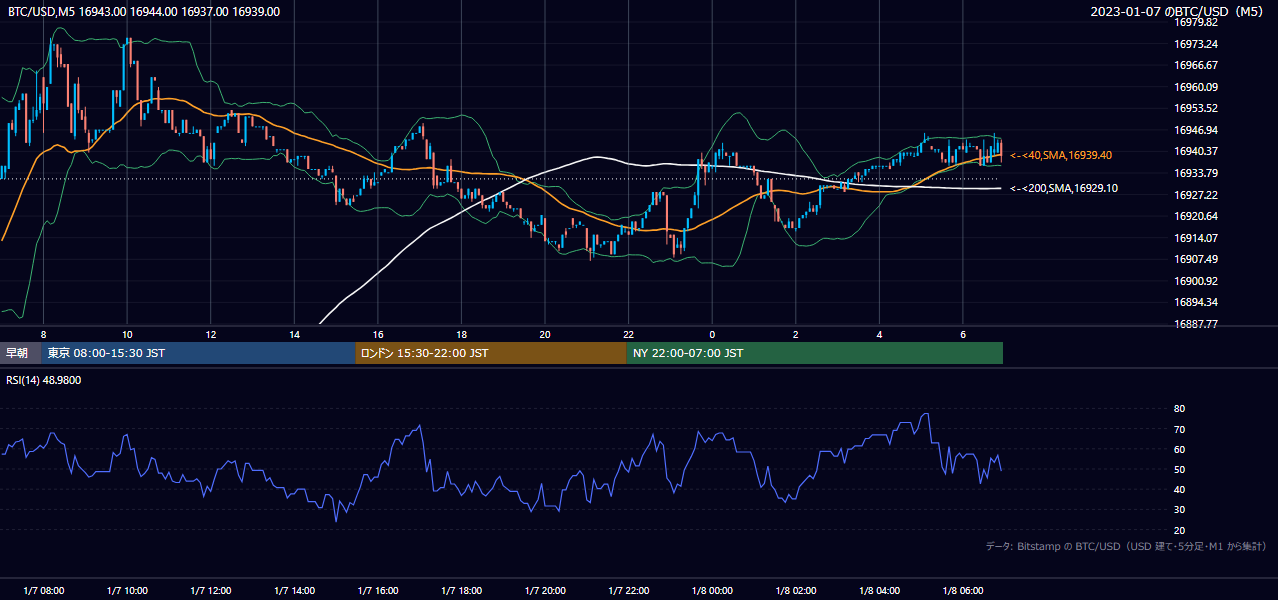1278x600 pixels.
Task: Click the date axis label 1/7 08:00
Action: pyautogui.click(x=43, y=590)
